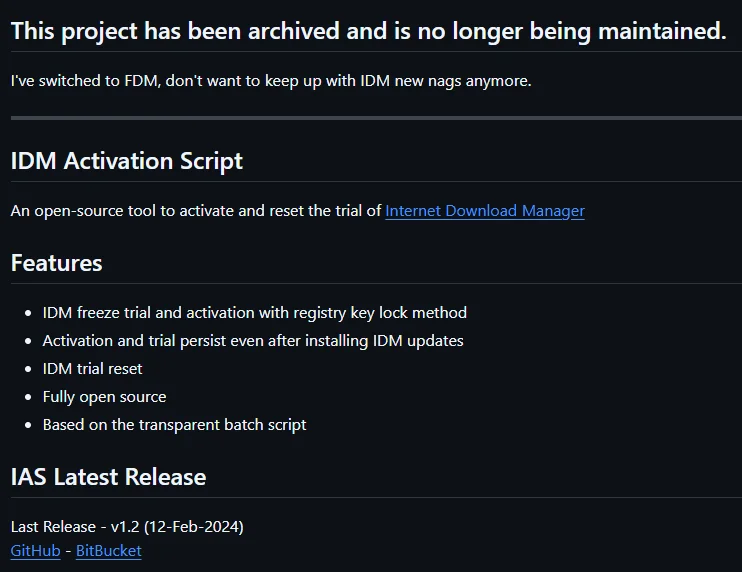The height and width of the screenshot is (572, 742).
Task: Click the thick horizontal divider line
Action: [376, 118]
